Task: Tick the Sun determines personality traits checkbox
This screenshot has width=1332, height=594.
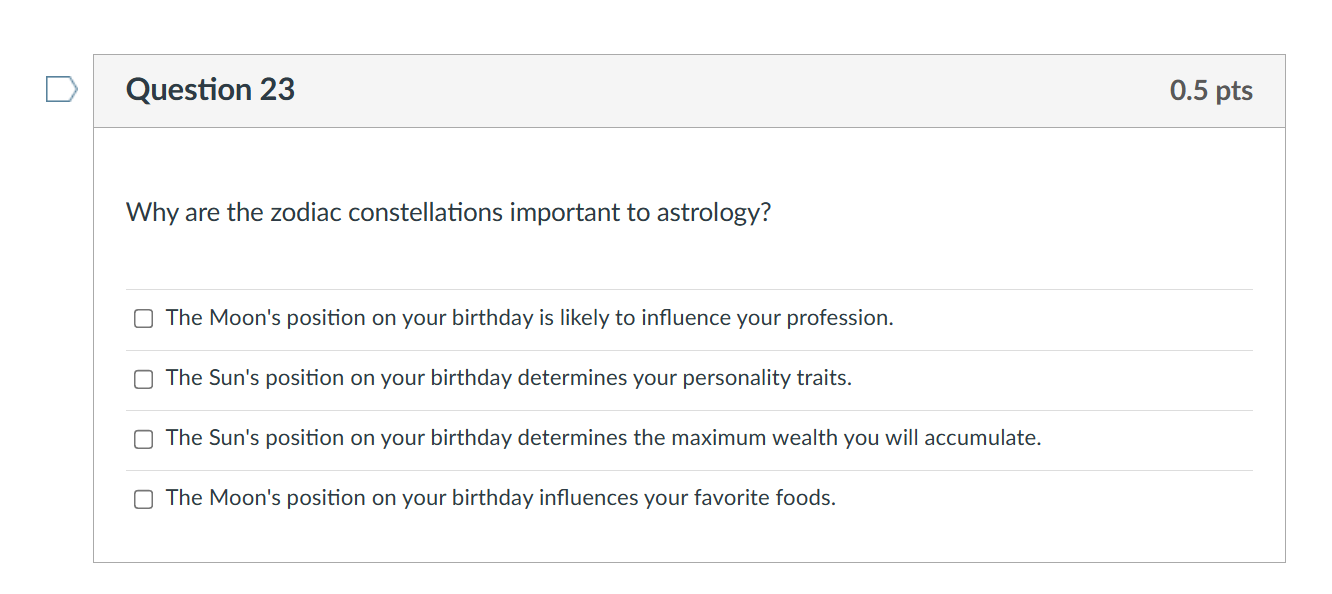Action: [144, 379]
